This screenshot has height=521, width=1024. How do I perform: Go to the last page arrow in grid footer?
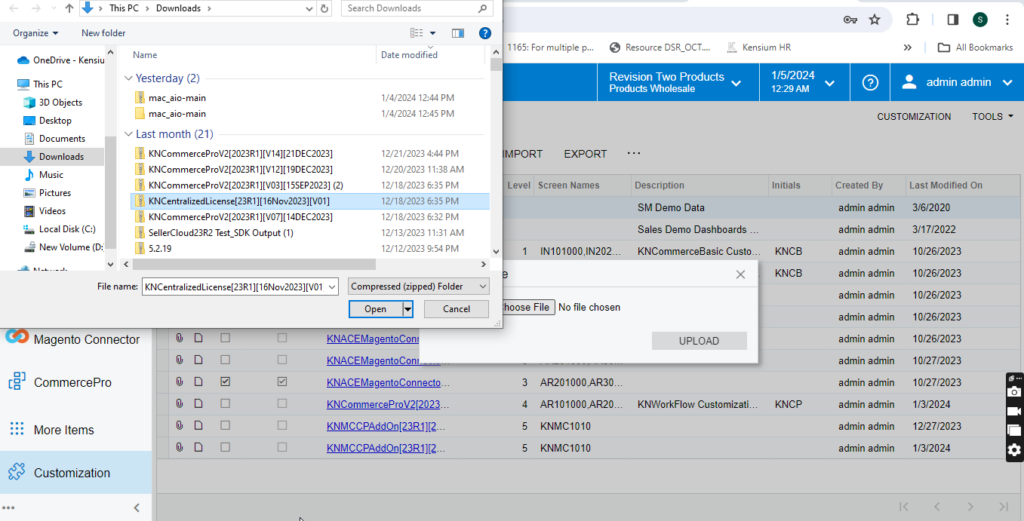[1004, 507]
